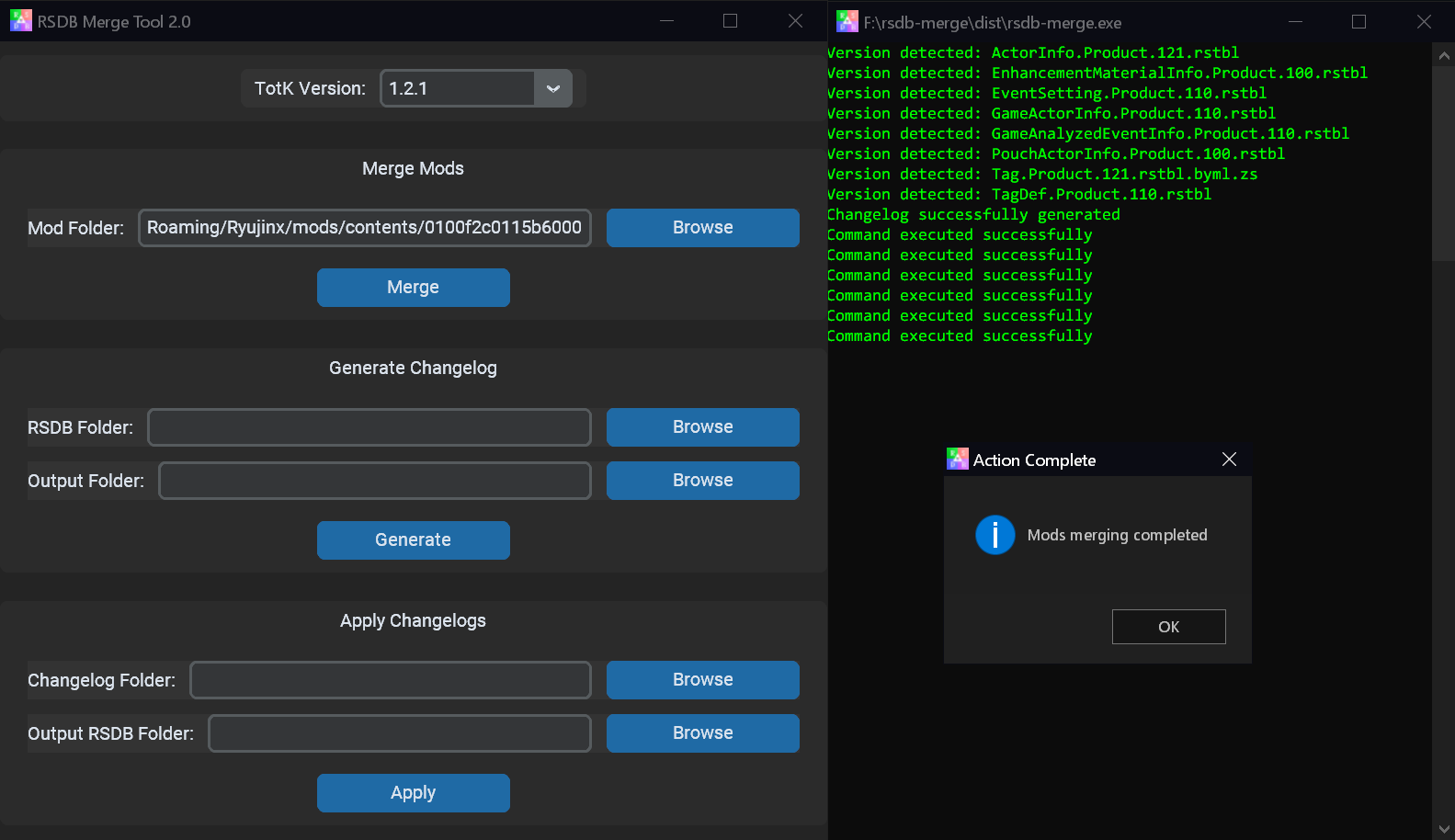
Task: Click the RSDB Merge Tool app icon
Action: [21, 20]
